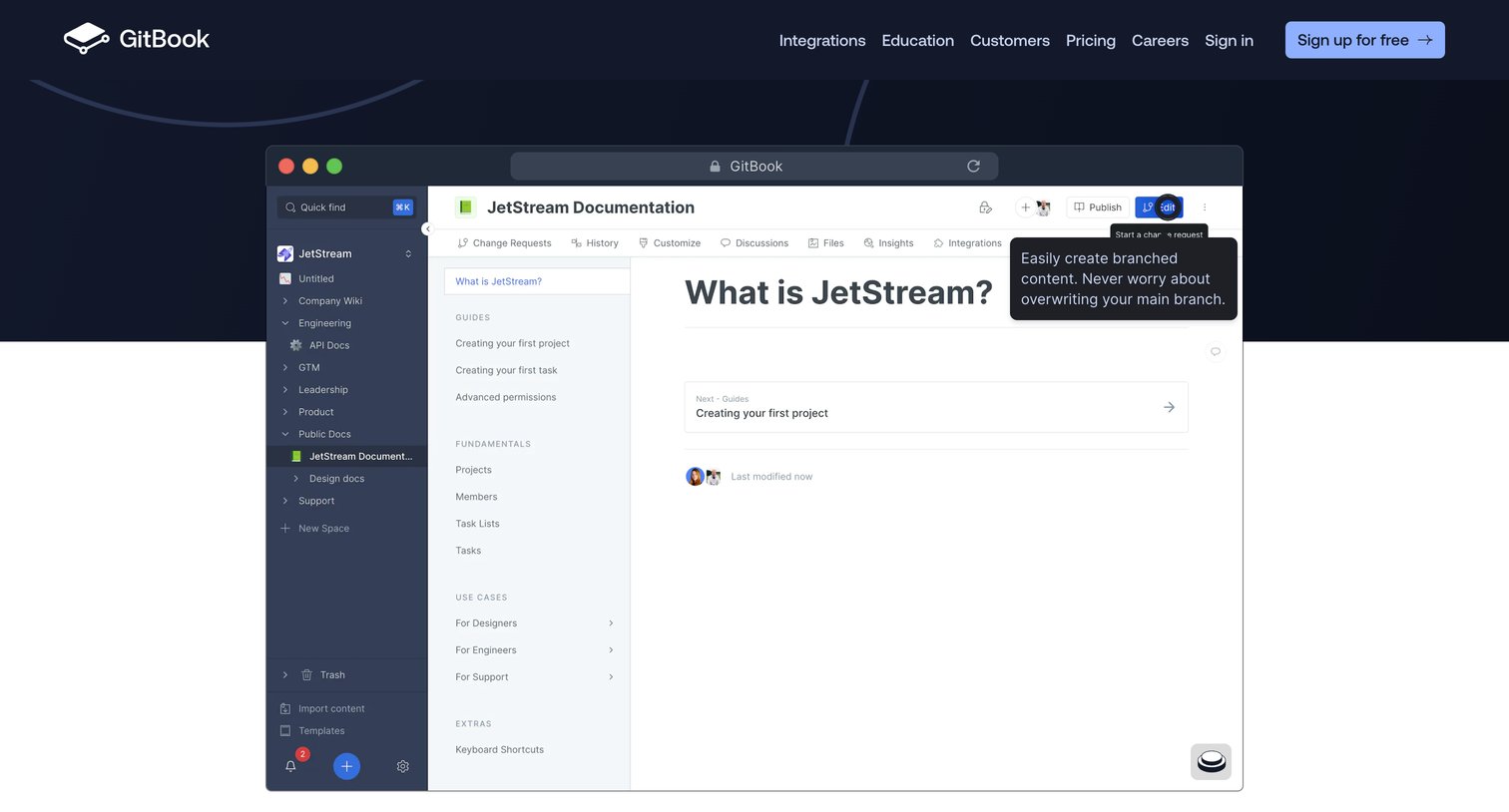The image size is (1509, 812).
Task: Open the settings gear in sidebar
Action: (x=403, y=766)
